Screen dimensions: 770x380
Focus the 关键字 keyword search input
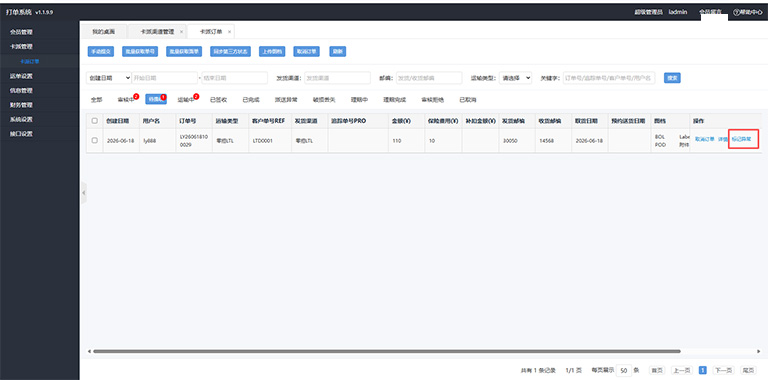click(x=609, y=78)
